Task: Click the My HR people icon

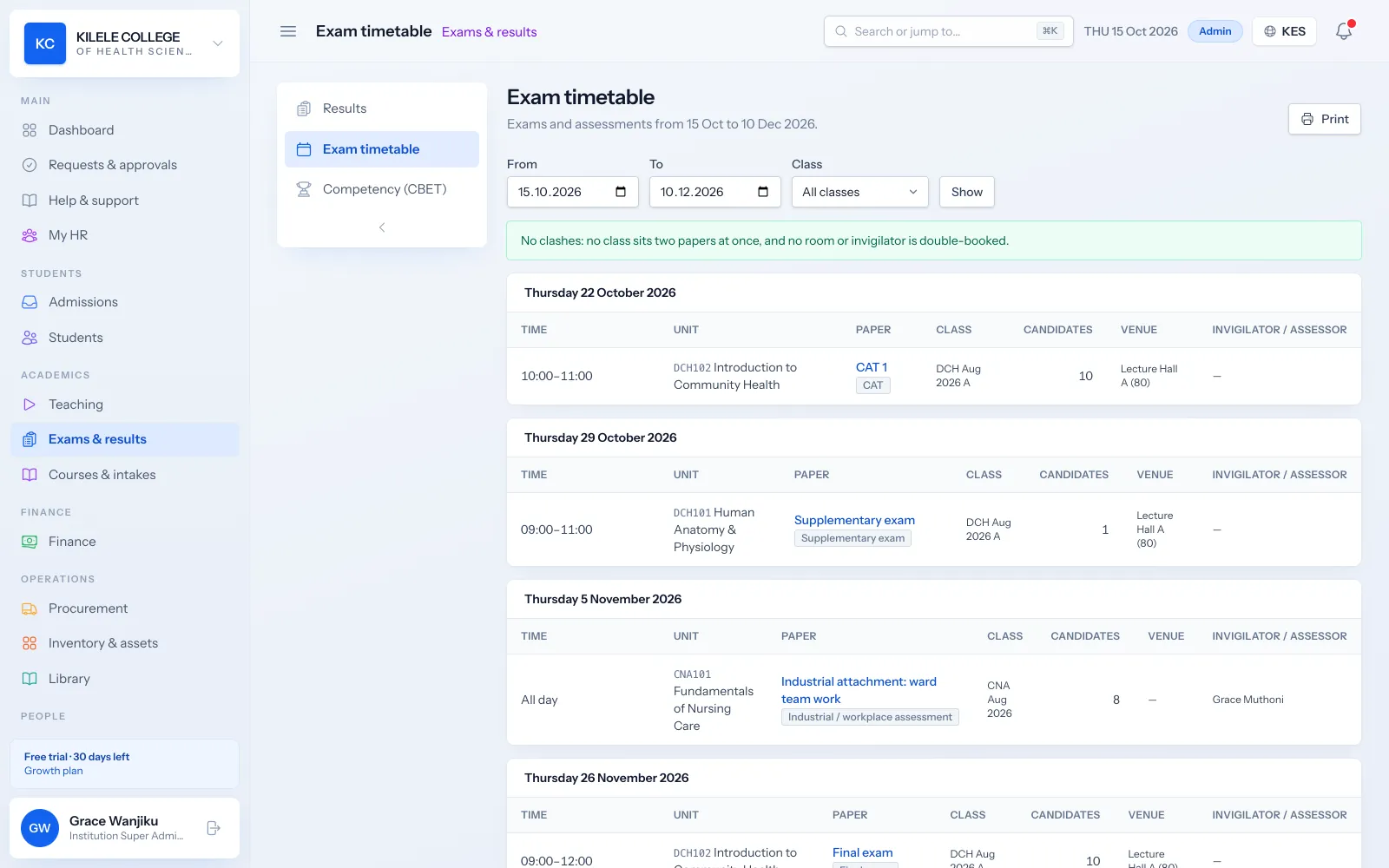Action: (30, 235)
